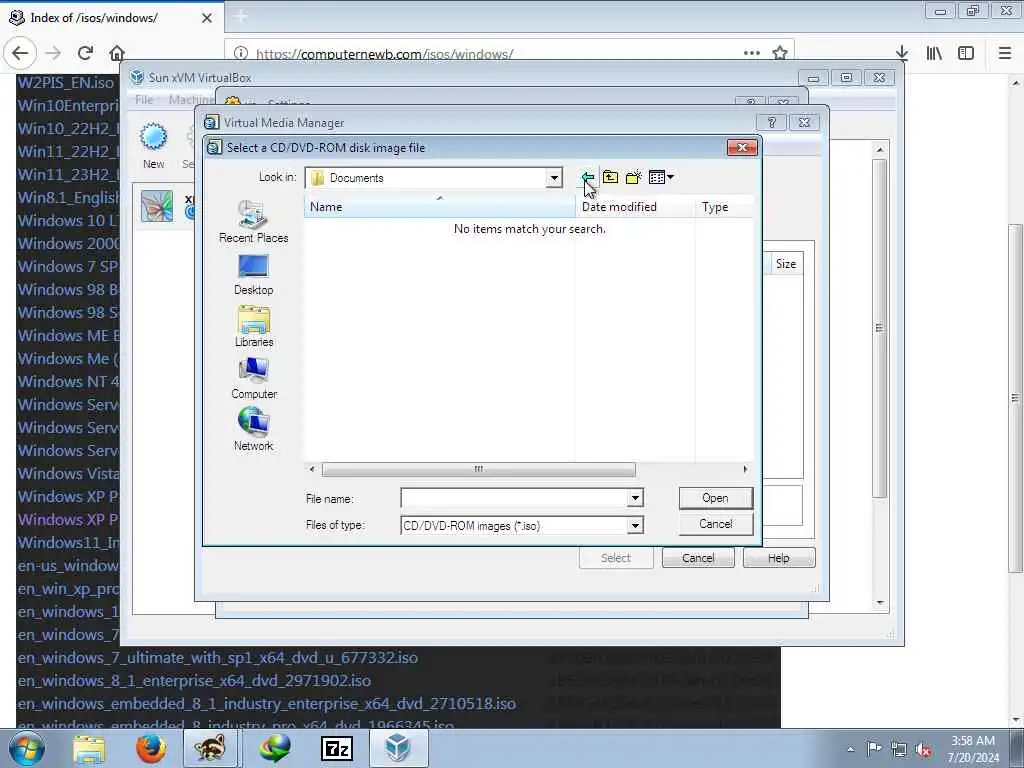Image resolution: width=1024 pixels, height=768 pixels.
Task: Click the Firefox home button
Action: coord(117,53)
